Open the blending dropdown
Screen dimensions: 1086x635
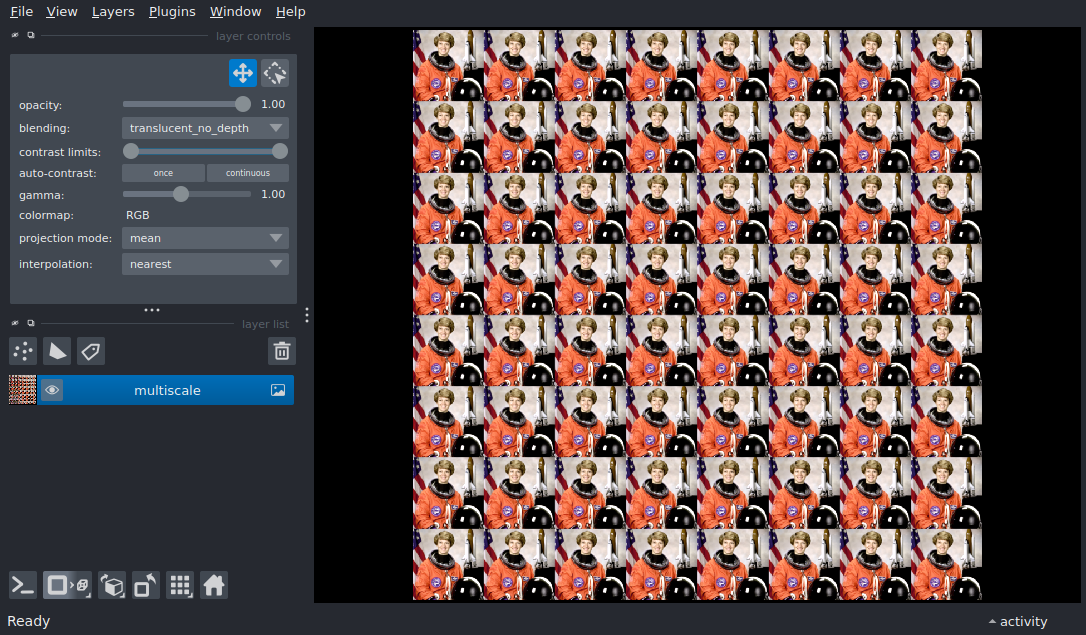[x=205, y=128]
